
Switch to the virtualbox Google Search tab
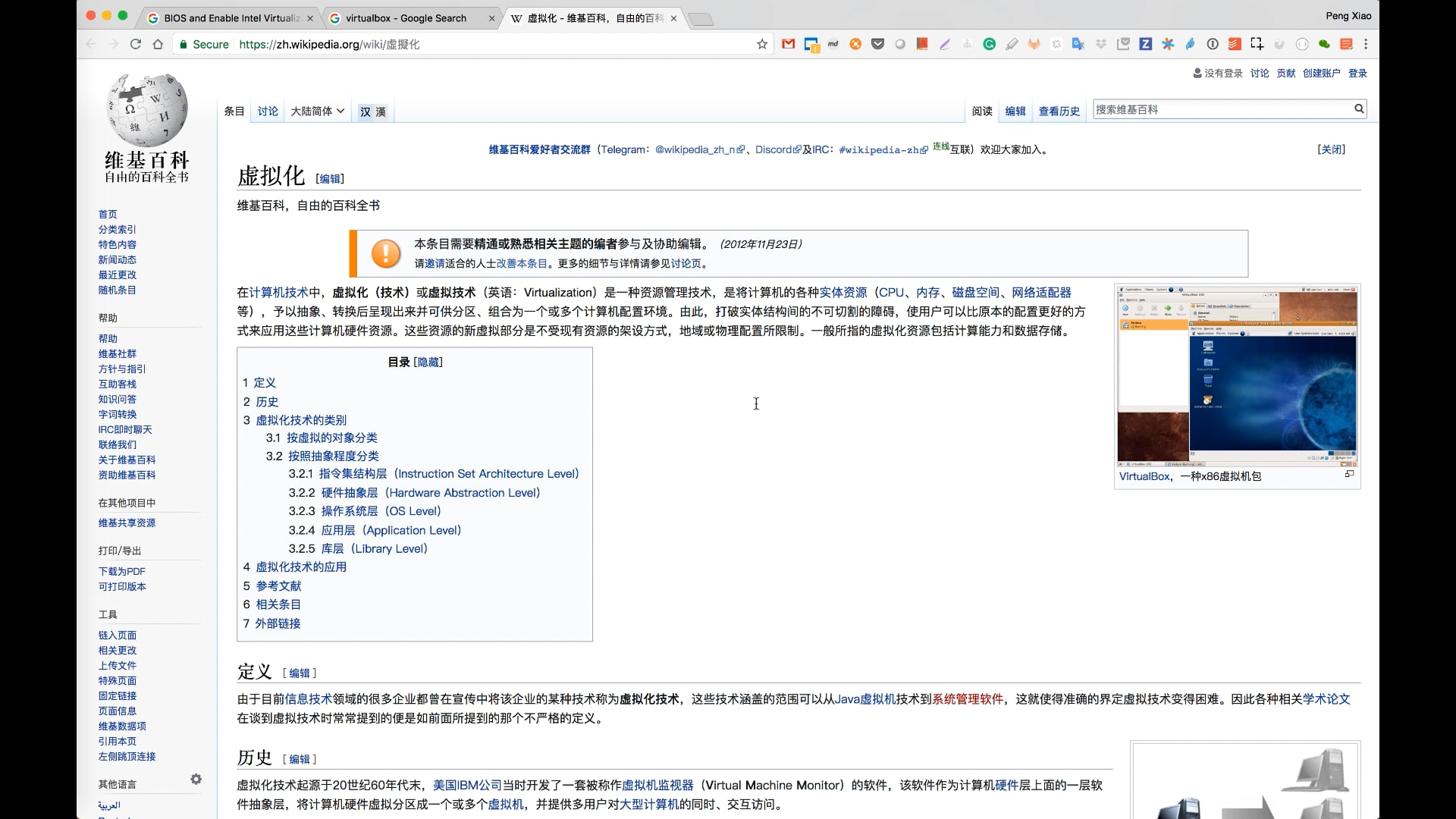406,17
